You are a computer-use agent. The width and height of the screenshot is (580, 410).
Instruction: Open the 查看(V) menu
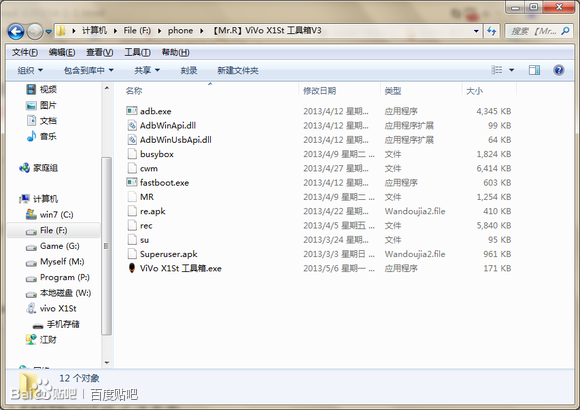(x=100, y=53)
